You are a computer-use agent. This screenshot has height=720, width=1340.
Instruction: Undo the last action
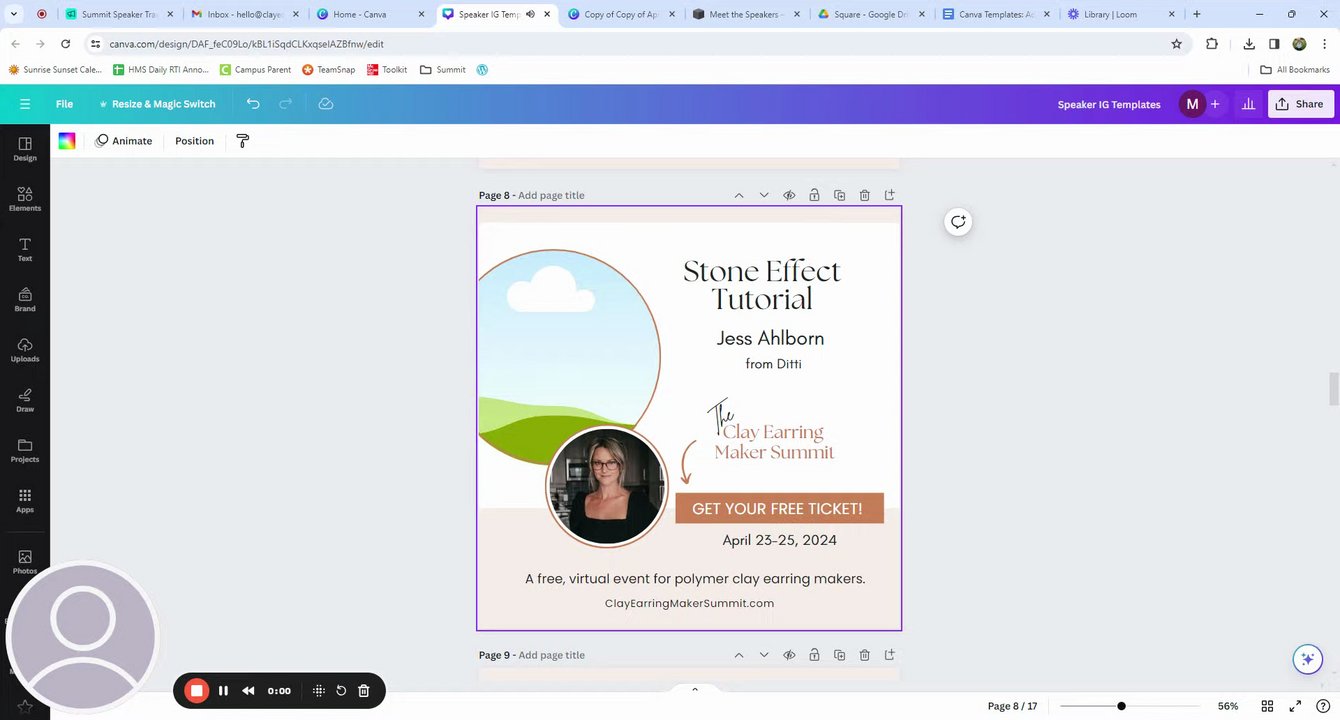pos(253,104)
